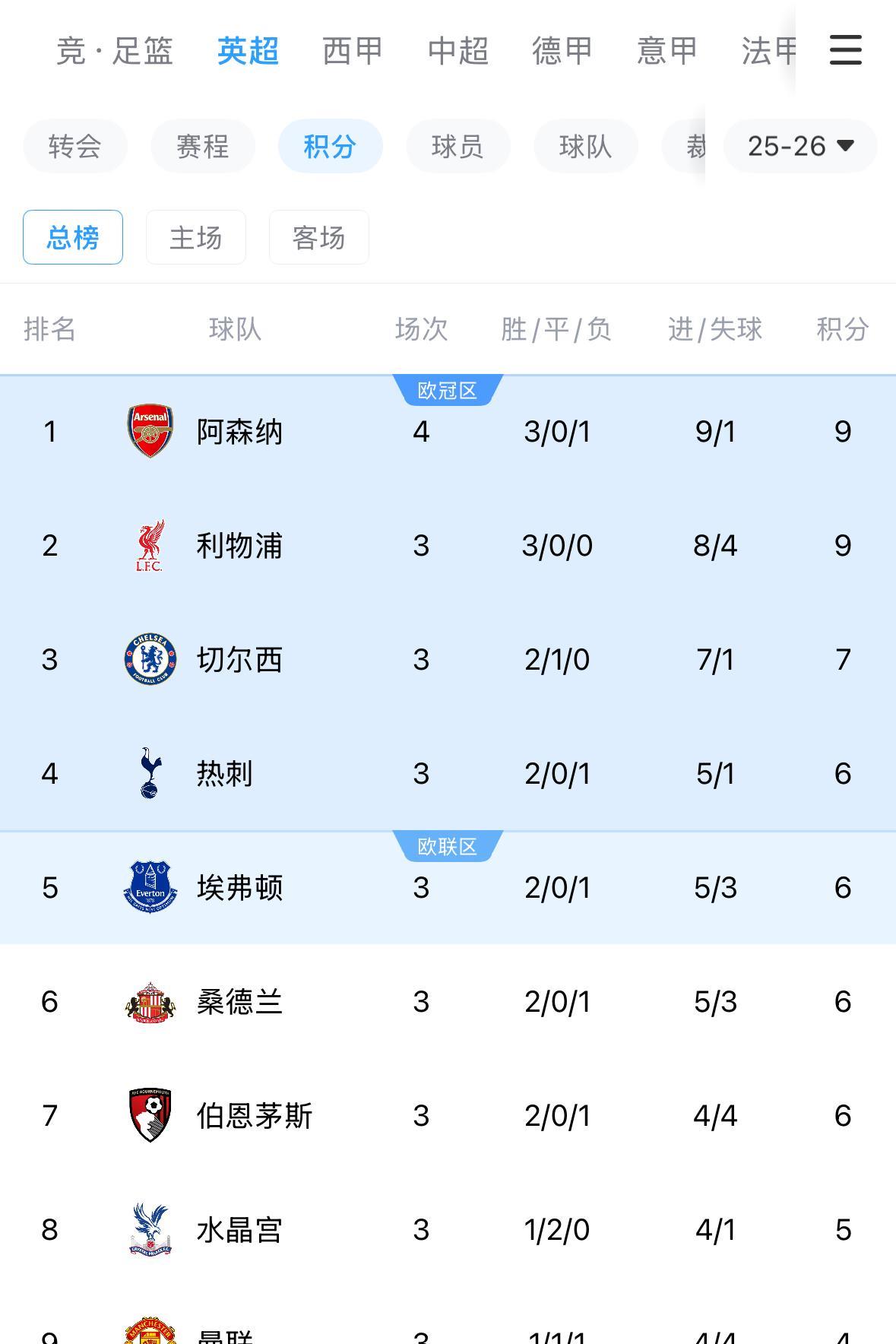This screenshot has height=1344, width=896.
Task: Tap the Chelsea club crest
Action: tap(150, 659)
